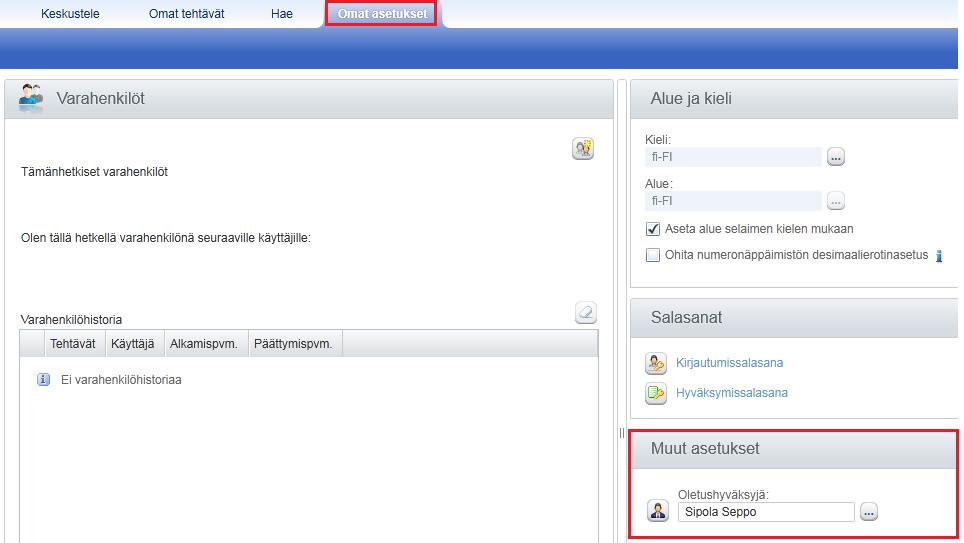Click the info icon beside Ei varahenkilöhistoriaa
Viewport: 964px width, 543px height.
(43, 379)
